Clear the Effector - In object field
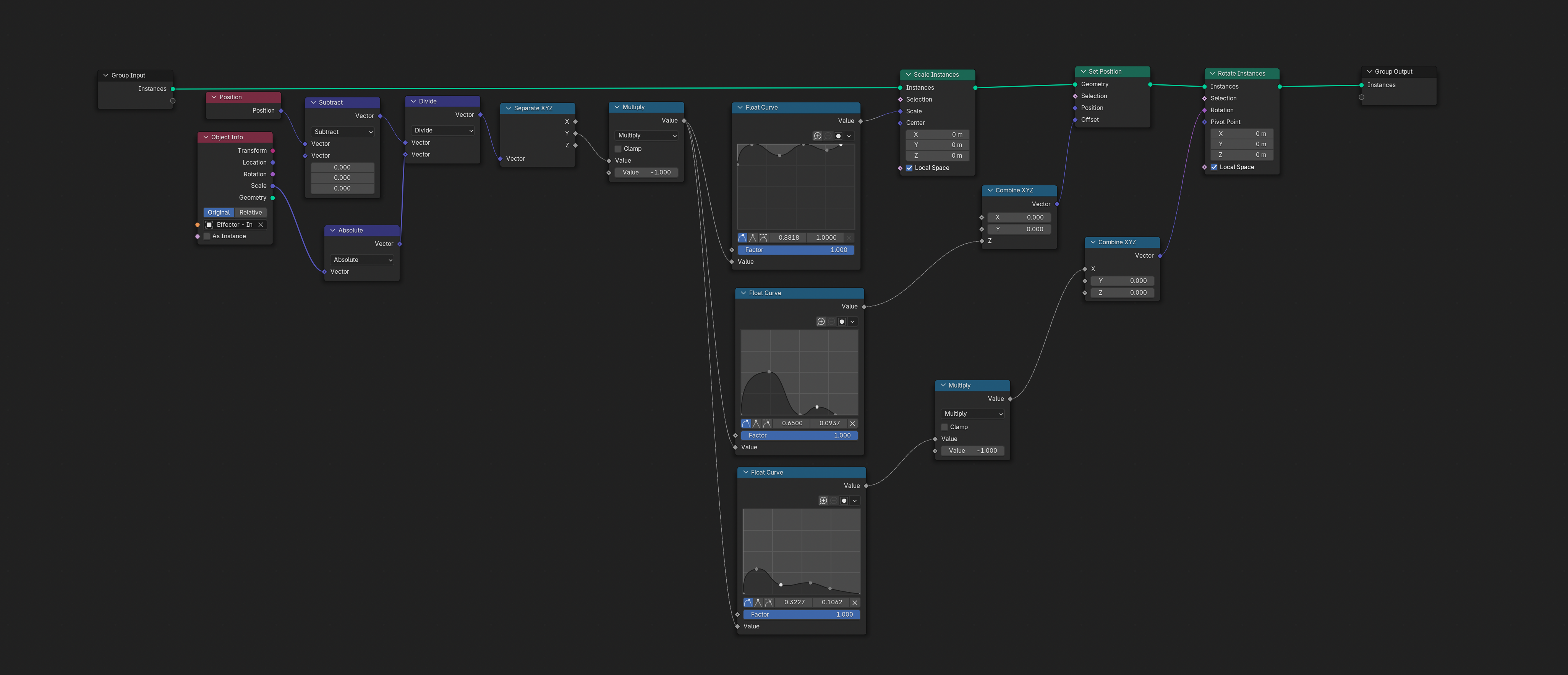The height and width of the screenshot is (675, 1568). [x=261, y=225]
